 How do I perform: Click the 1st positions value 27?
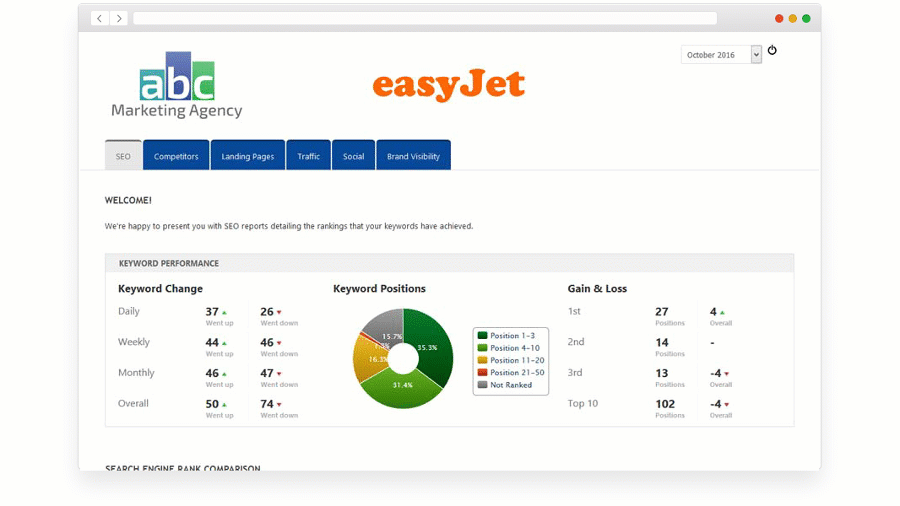tap(662, 312)
